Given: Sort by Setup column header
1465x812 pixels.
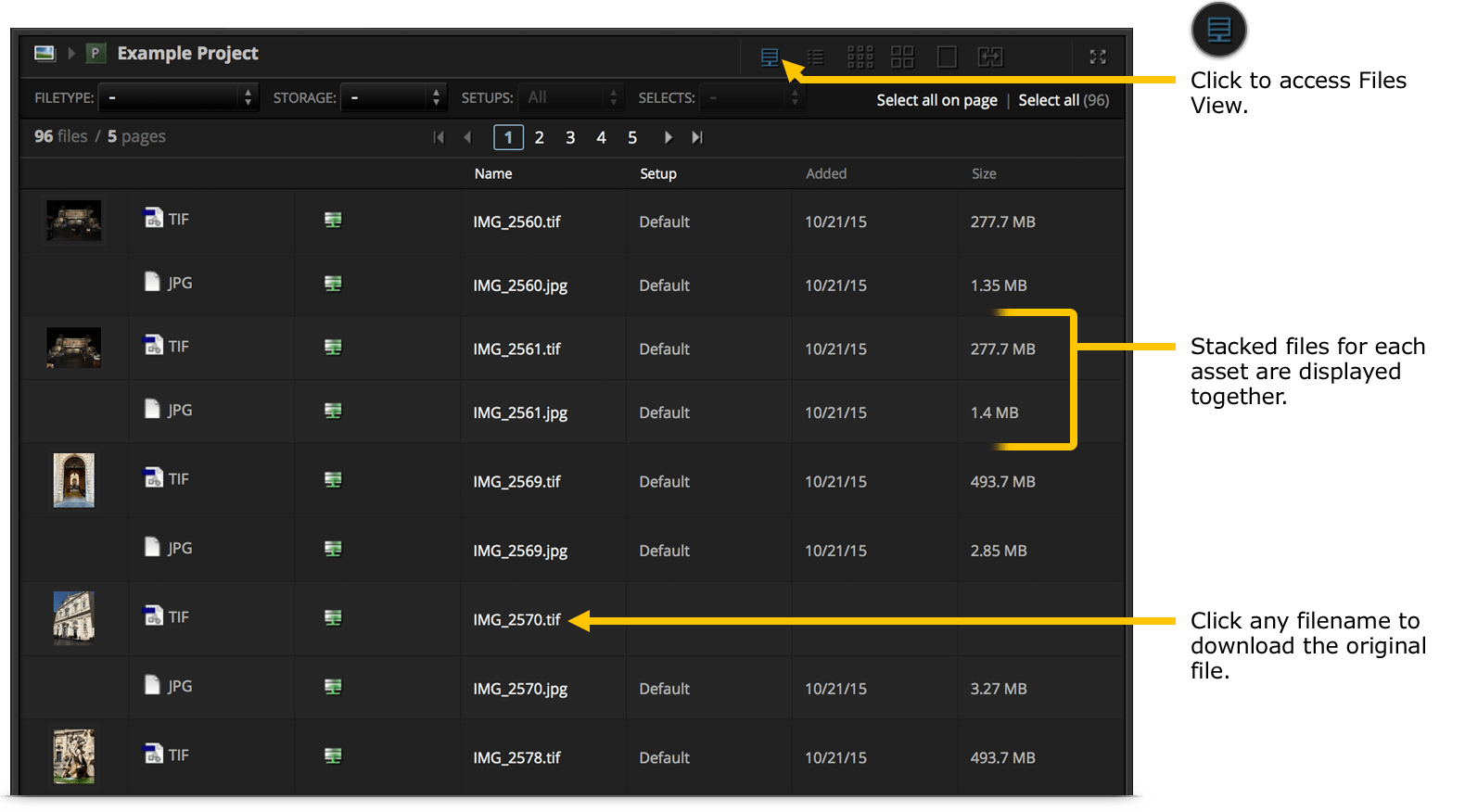Looking at the screenshot, I should [658, 173].
